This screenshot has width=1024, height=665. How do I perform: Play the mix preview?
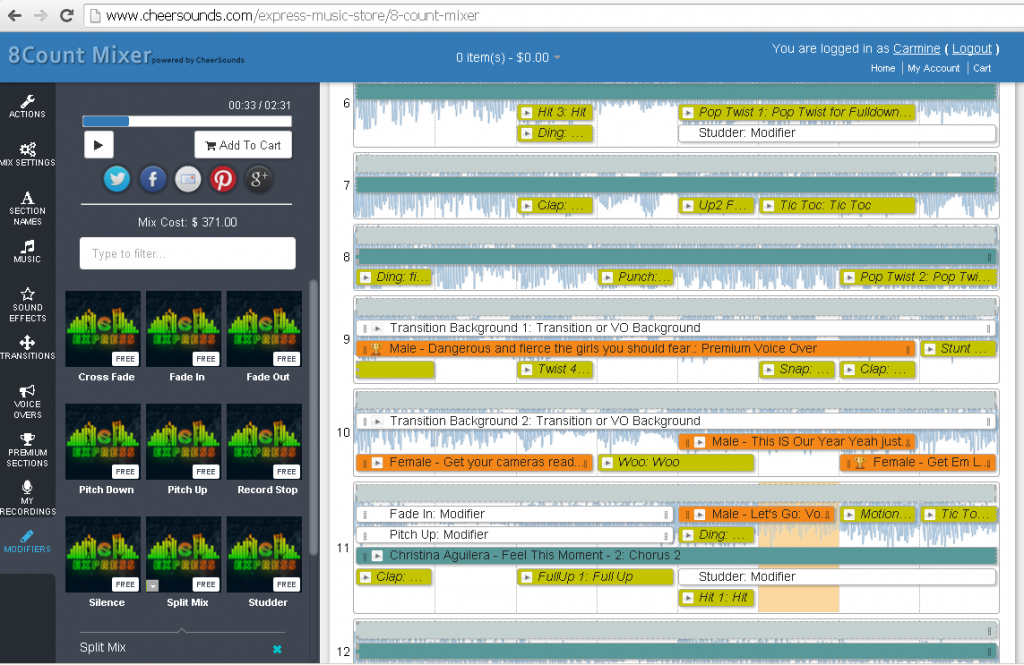coord(99,145)
